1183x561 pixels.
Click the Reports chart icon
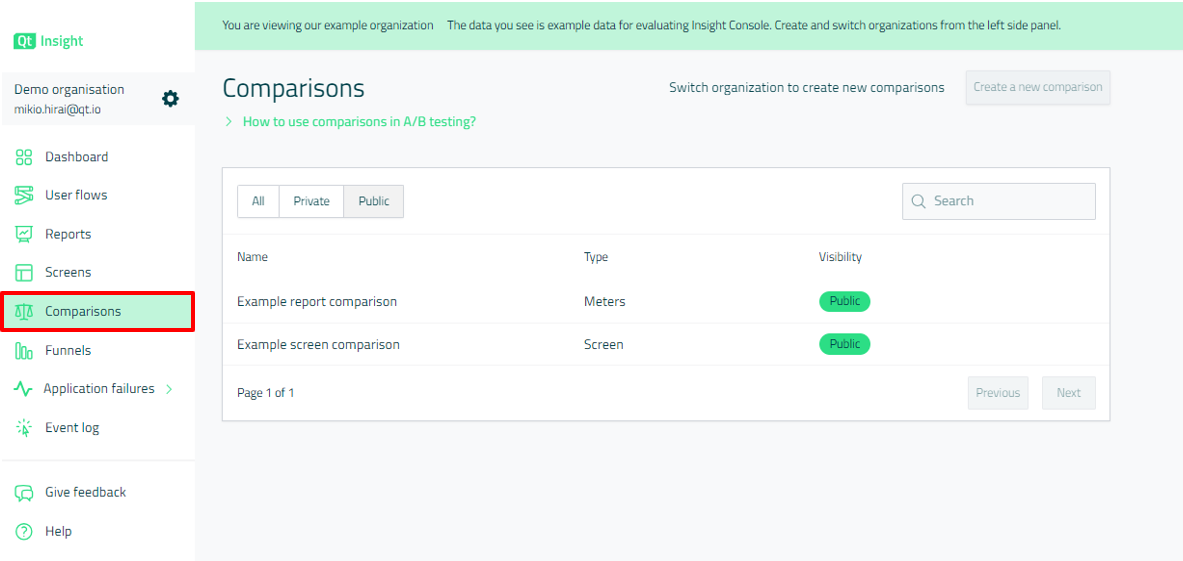[x=24, y=234]
